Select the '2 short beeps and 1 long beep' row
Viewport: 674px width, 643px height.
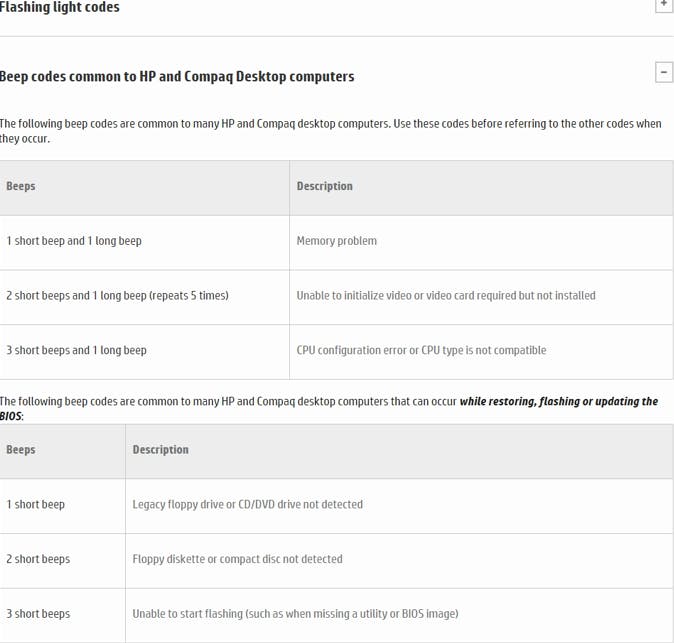click(117, 296)
